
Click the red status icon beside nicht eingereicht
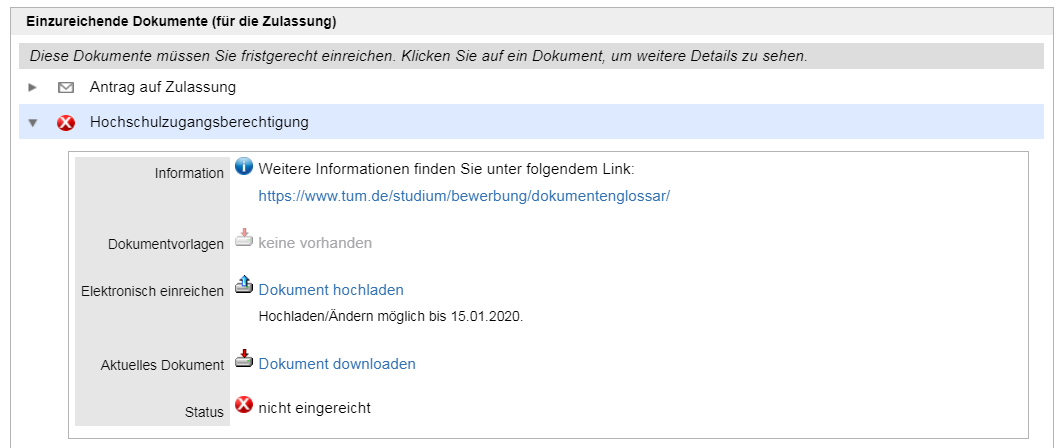(244, 406)
